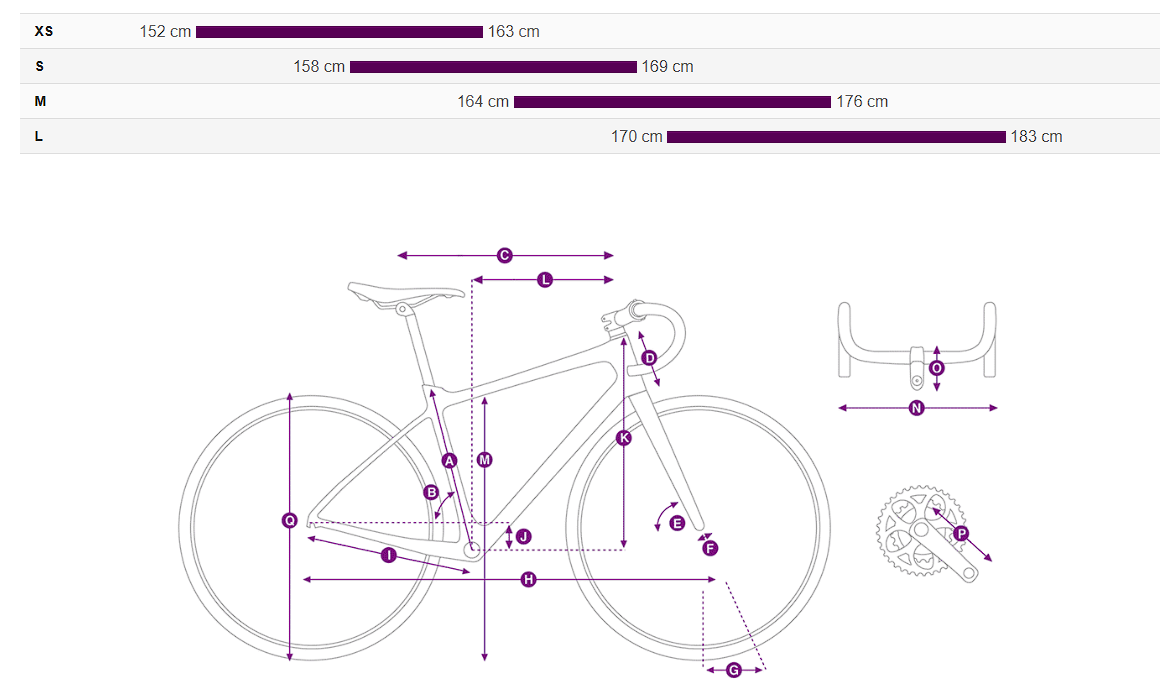
Task: Select the Q wheel size marker
Action: click(289, 520)
